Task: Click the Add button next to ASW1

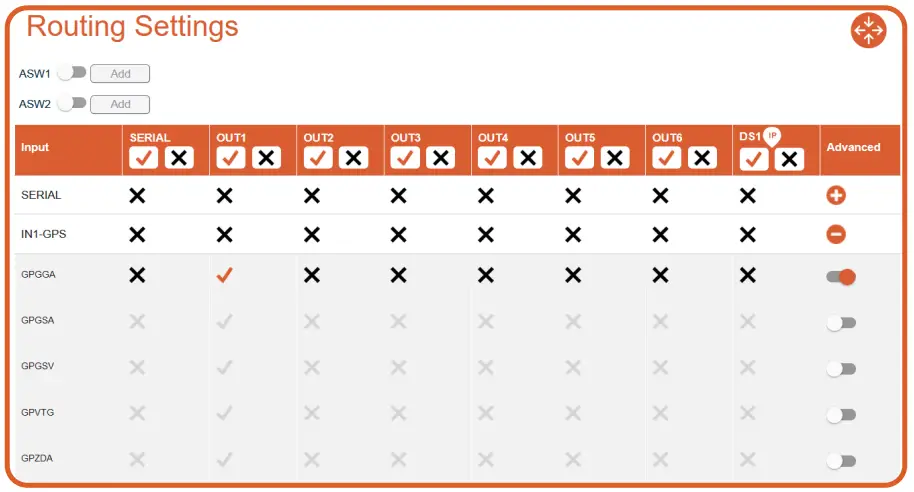Action: tap(120, 73)
